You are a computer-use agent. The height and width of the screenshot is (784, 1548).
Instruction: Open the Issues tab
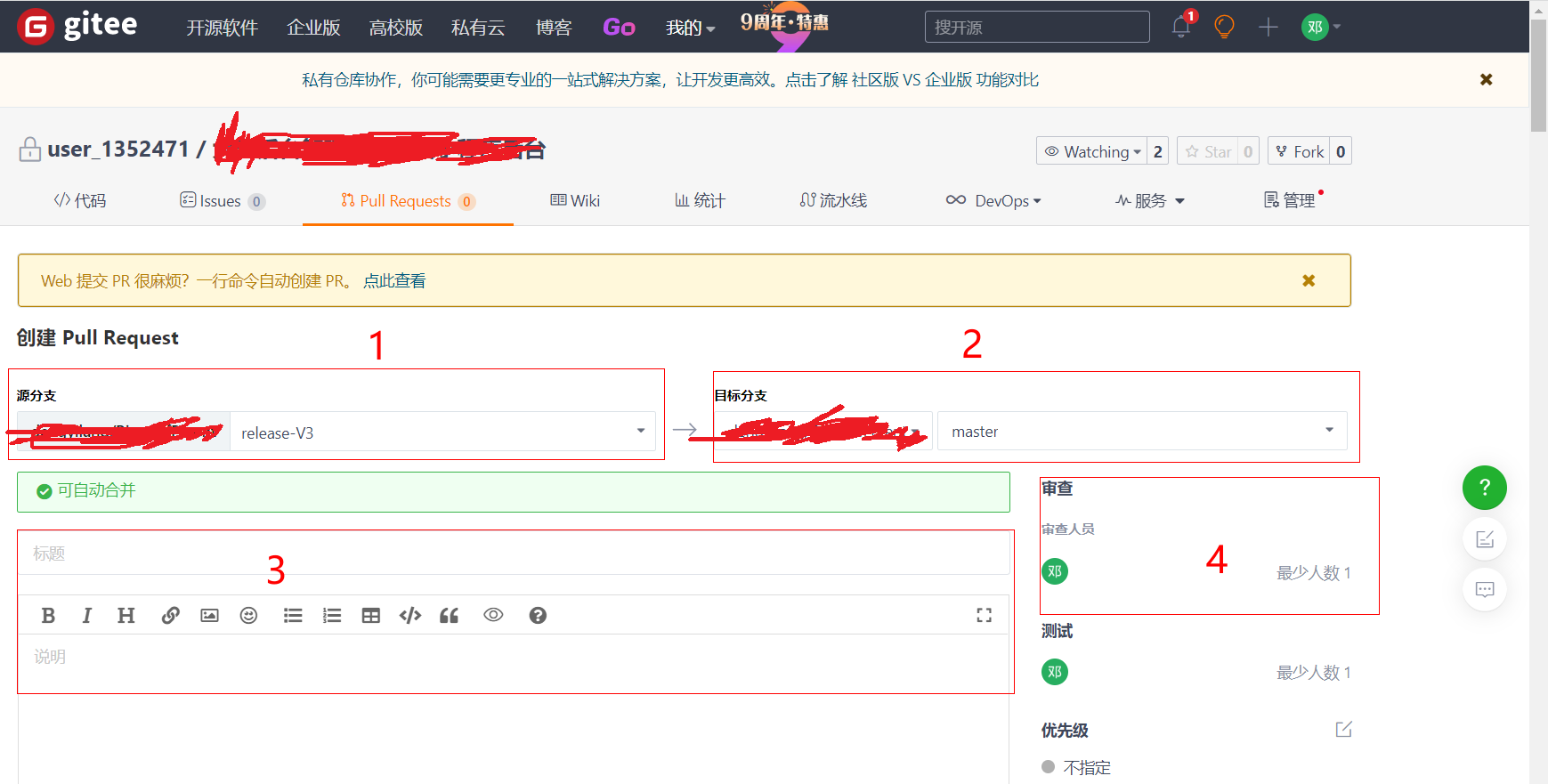point(222,200)
